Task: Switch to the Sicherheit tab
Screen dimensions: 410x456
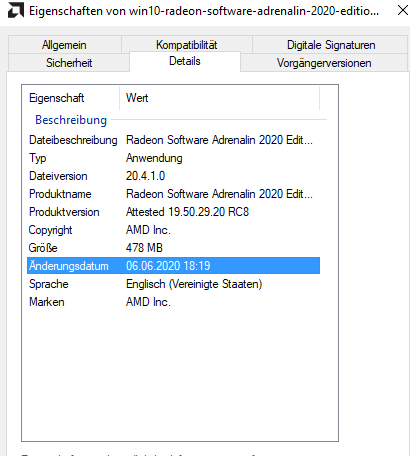Action: [69, 63]
